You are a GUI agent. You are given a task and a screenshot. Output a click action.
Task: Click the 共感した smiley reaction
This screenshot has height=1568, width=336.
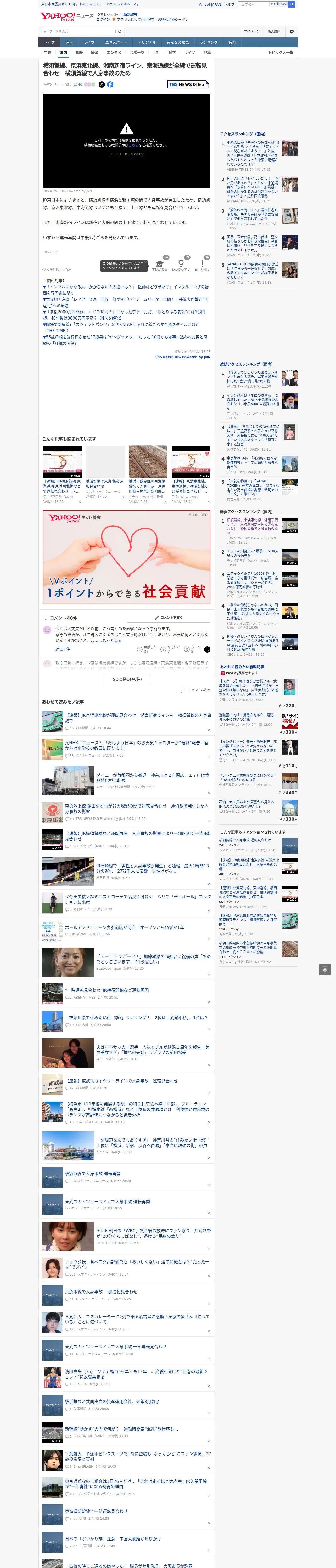140,649
